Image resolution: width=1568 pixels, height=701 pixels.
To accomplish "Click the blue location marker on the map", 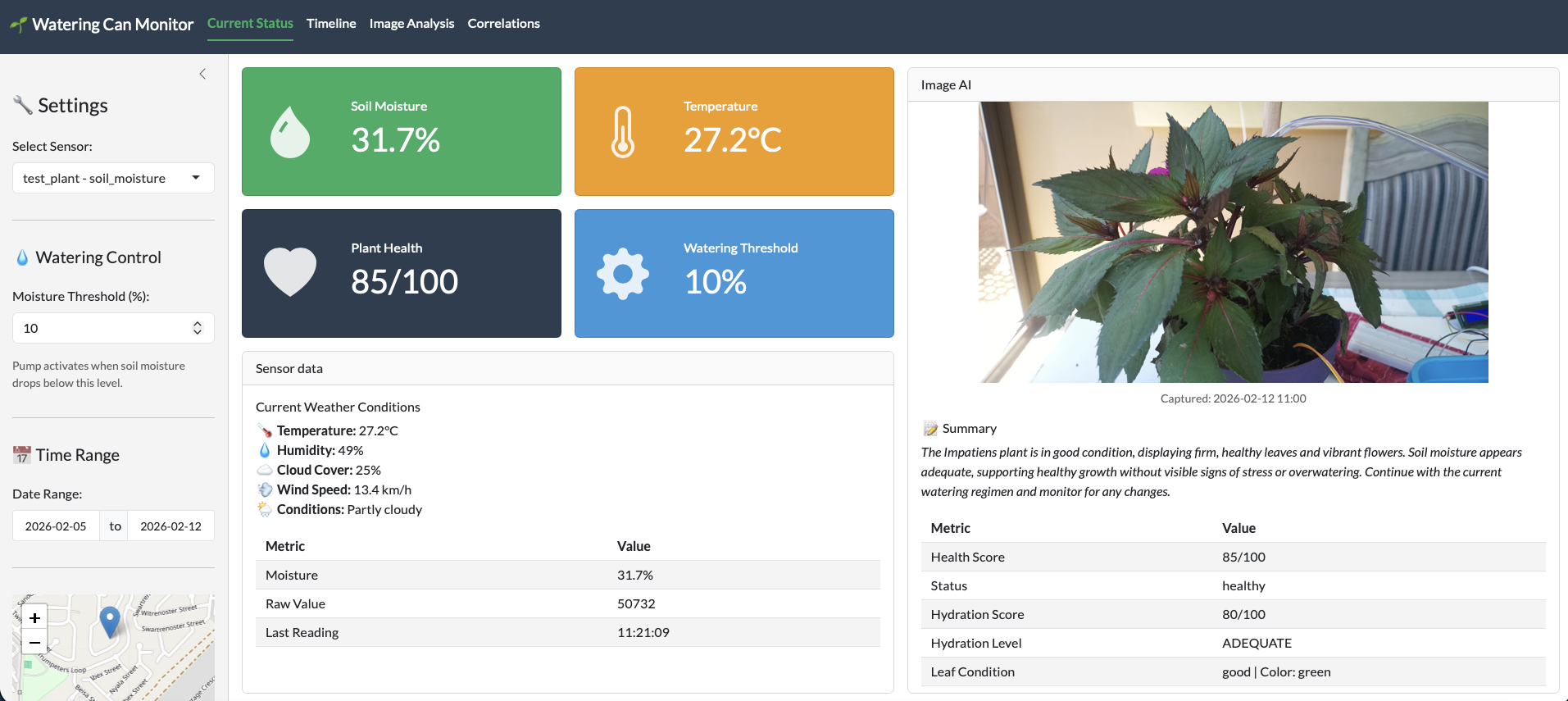I will coord(109,621).
